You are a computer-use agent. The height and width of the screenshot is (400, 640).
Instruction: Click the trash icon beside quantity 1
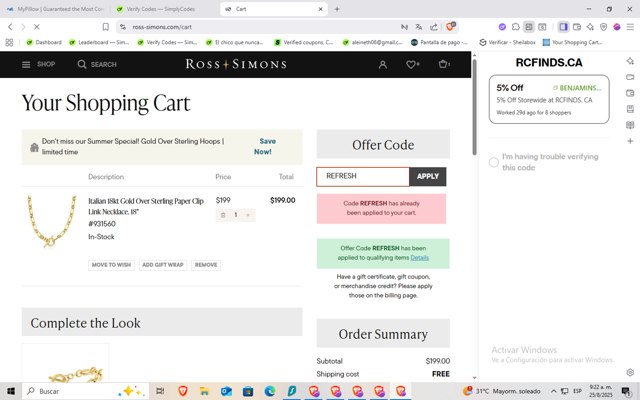pyautogui.click(x=223, y=215)
